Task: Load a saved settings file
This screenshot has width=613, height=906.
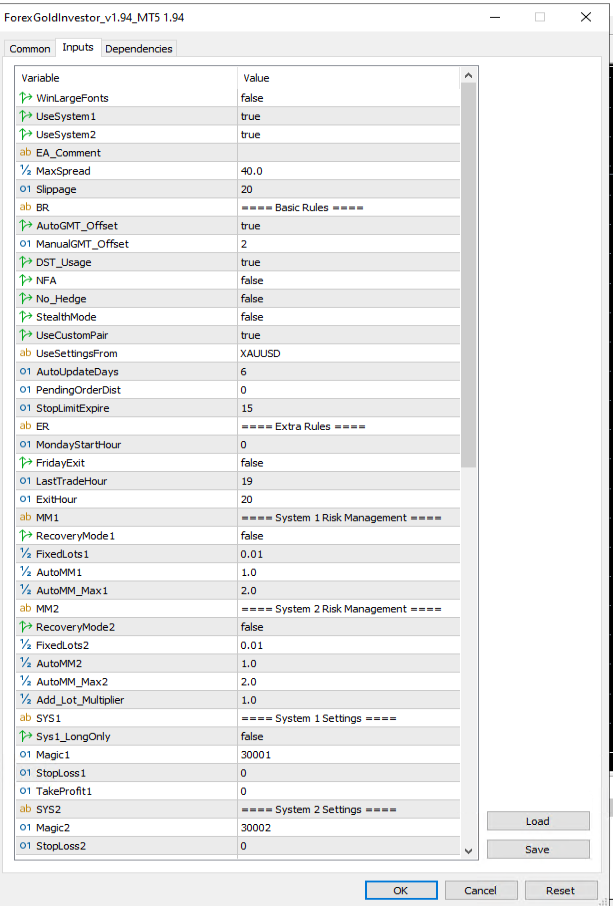Action: (x=538, y=821)
